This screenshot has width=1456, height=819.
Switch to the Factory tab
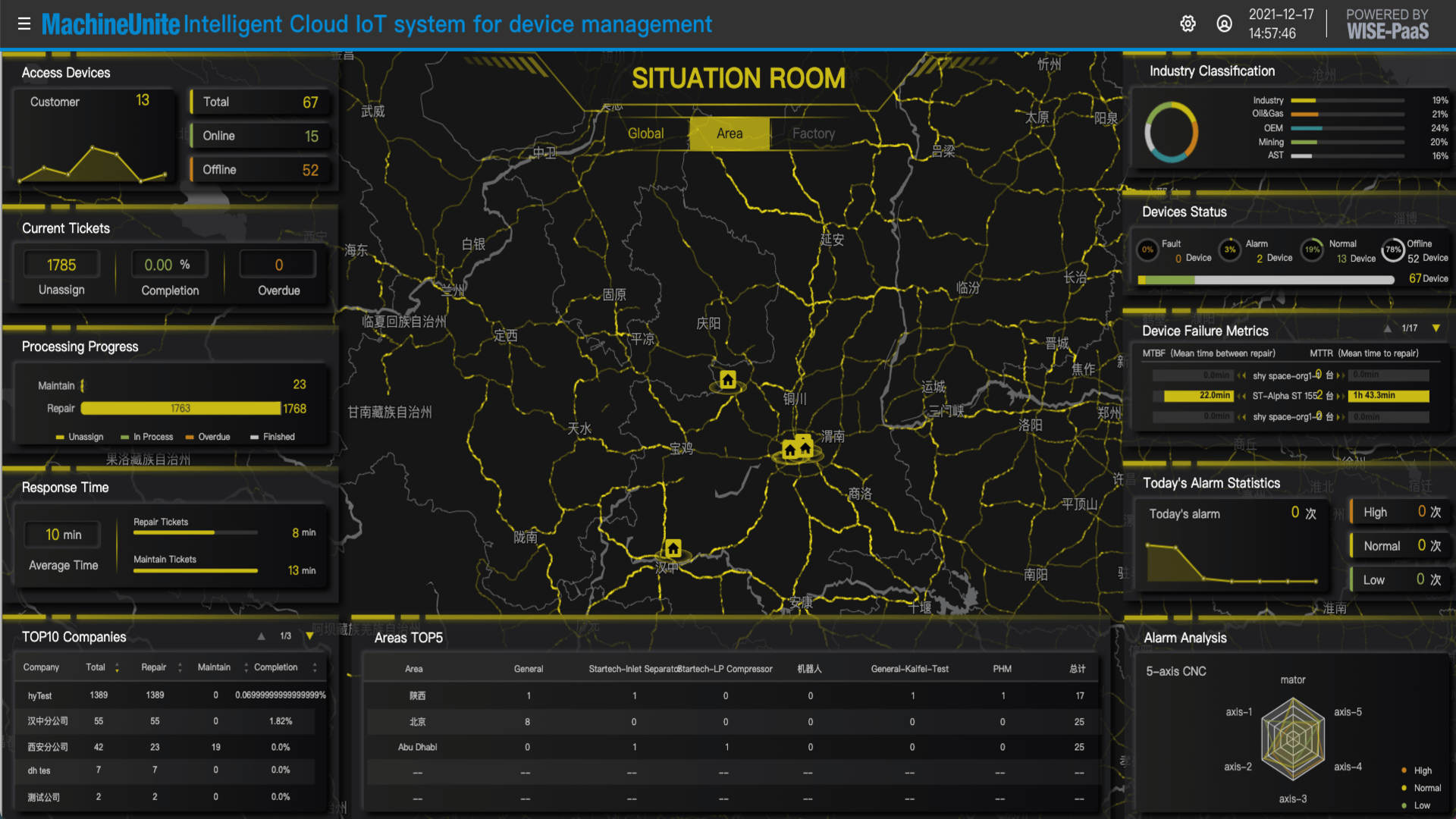[x=814, y=133]
